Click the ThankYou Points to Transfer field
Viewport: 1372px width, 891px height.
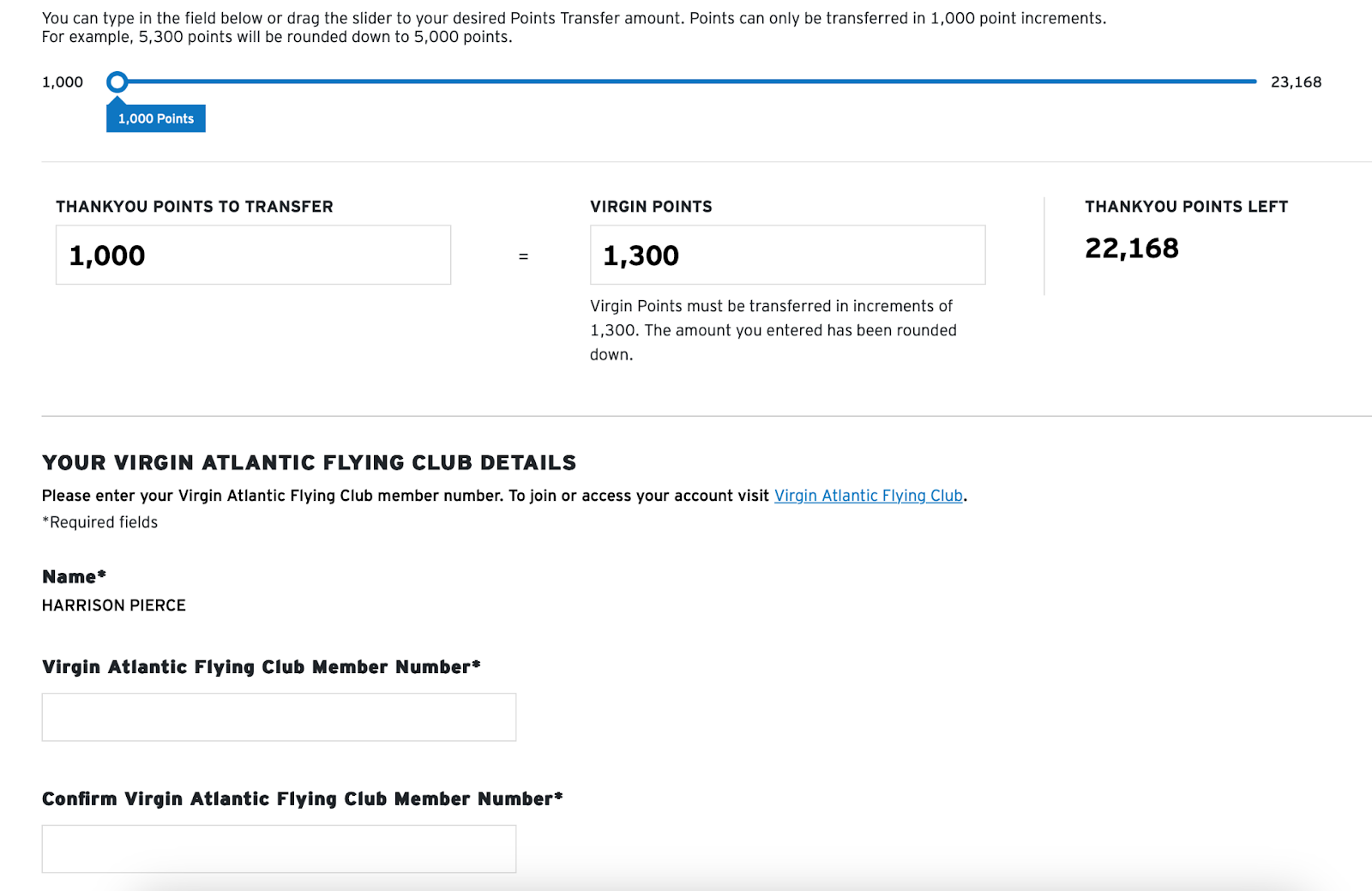tap(253, 255)
